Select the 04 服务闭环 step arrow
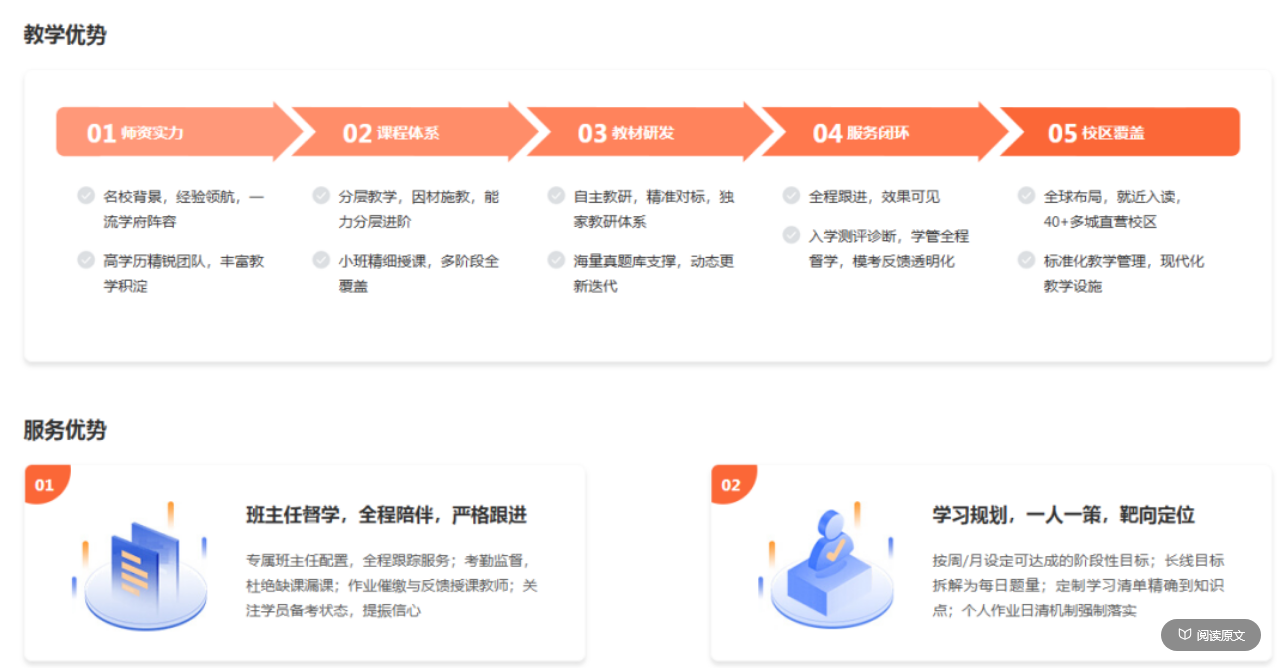Screen dimensions: 1281x668 coord(883,132)
